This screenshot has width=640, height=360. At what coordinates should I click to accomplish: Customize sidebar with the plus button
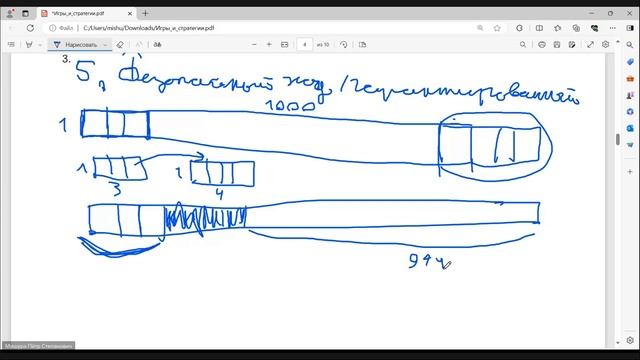(630, 172)
